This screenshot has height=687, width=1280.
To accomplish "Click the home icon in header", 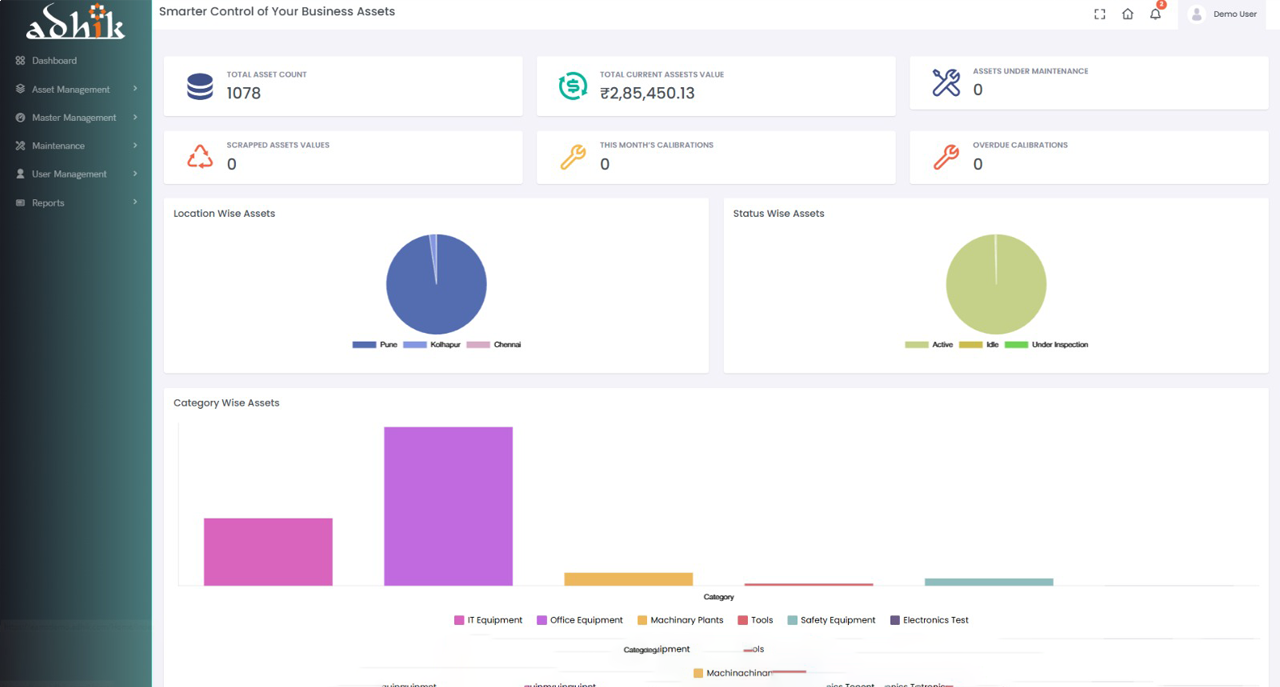I will click(x=1127, y=14).
